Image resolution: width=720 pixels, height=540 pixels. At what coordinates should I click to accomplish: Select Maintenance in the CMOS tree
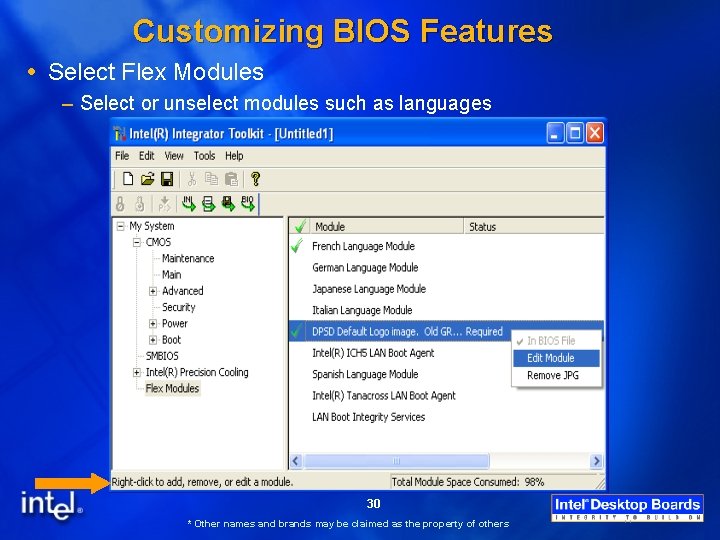(188, 259)
